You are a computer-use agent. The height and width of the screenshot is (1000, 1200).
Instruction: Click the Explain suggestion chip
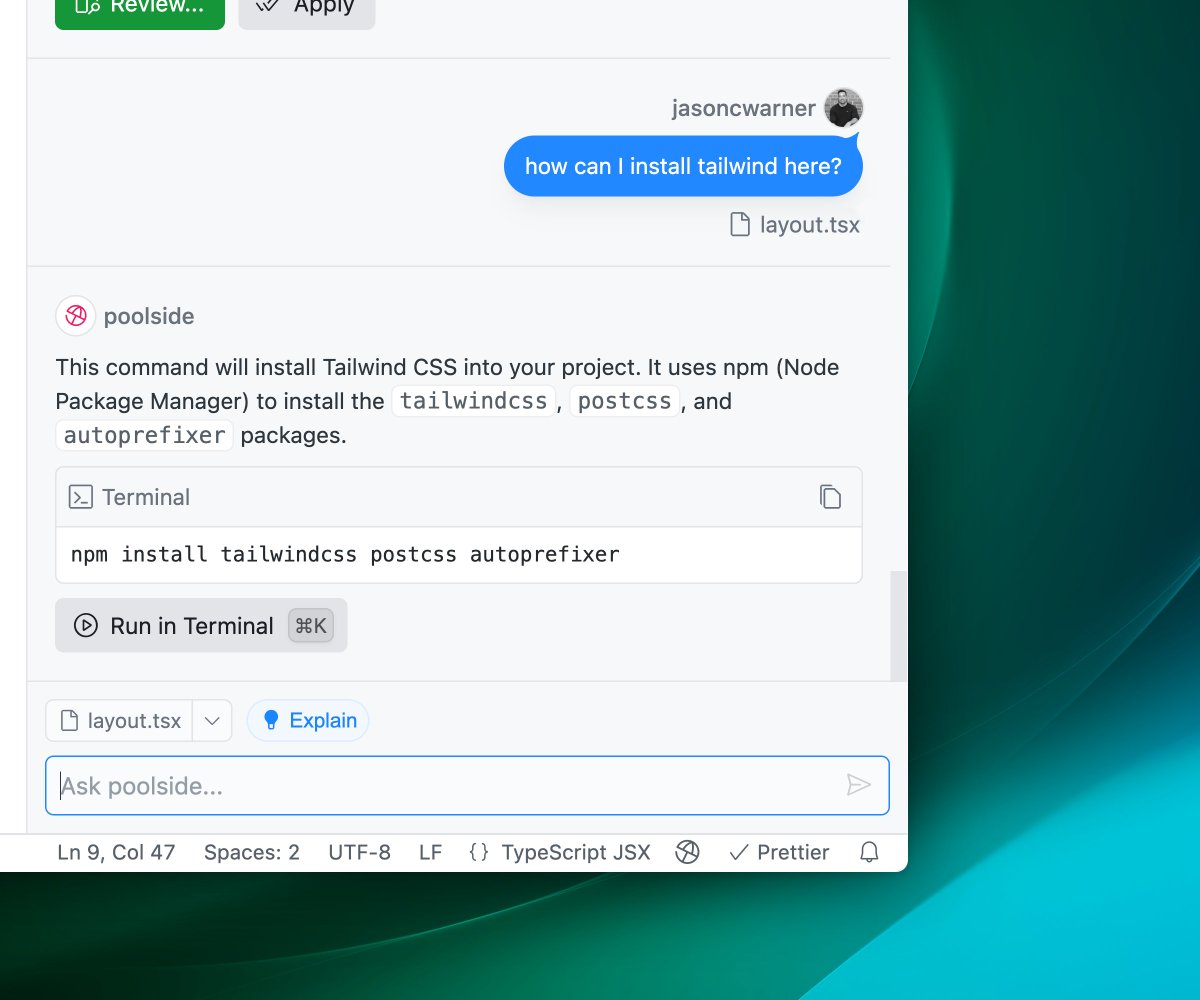308,720
